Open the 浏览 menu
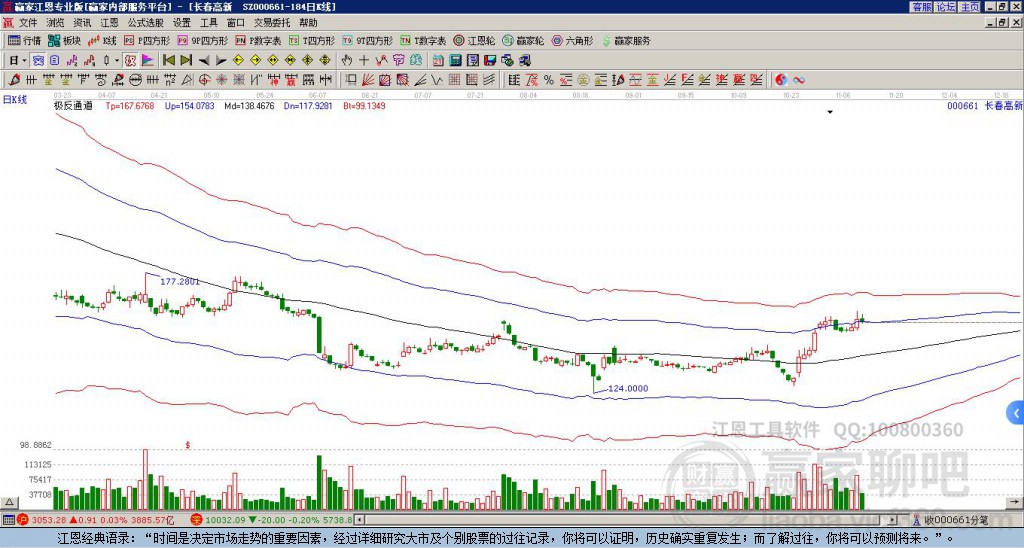 click(x=56, y=23)
